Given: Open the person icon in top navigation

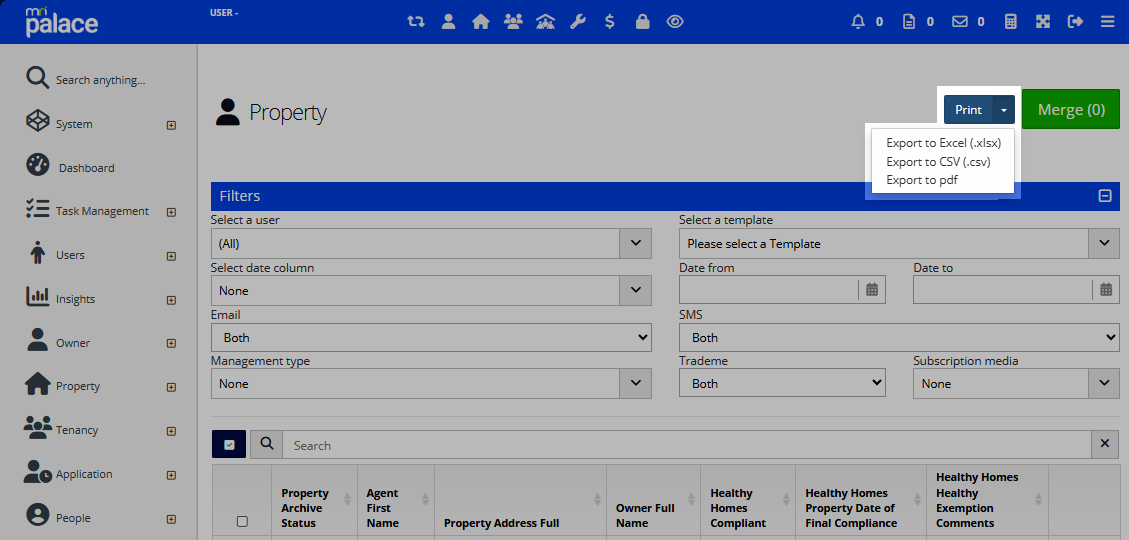Looking at the screenshot, I should click(x=449, y=22).
